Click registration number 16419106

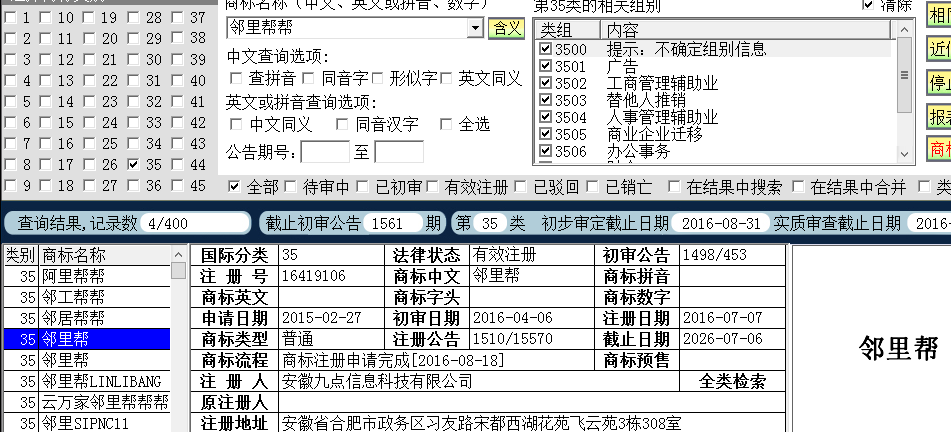(314, 276)
